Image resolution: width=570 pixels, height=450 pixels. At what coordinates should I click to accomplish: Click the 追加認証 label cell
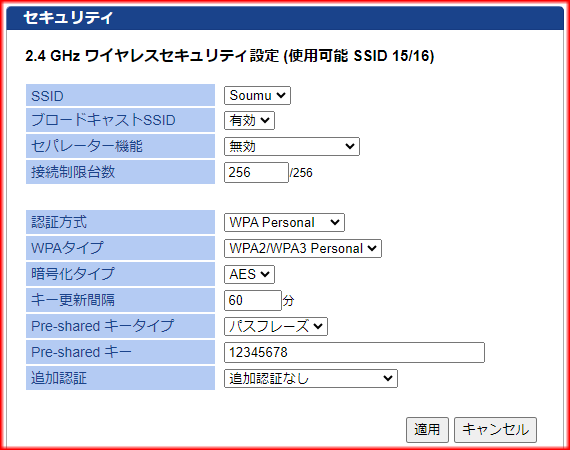tap(120, 378)
